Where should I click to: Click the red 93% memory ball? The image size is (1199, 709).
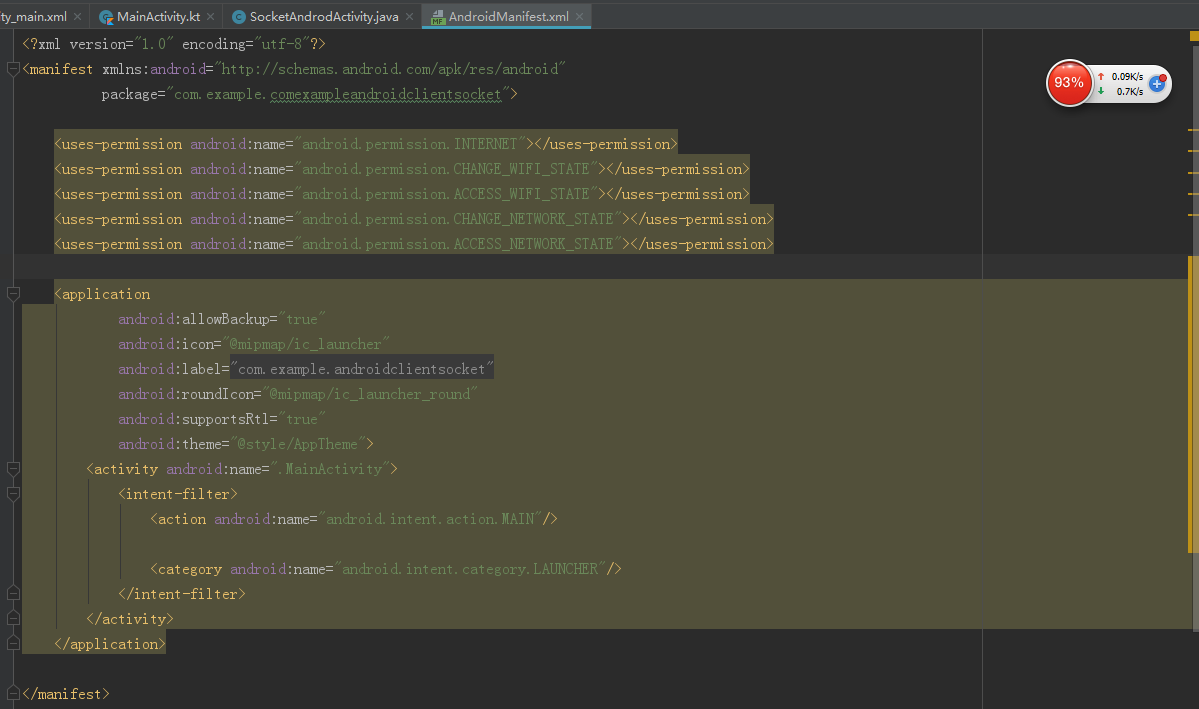1068,83
